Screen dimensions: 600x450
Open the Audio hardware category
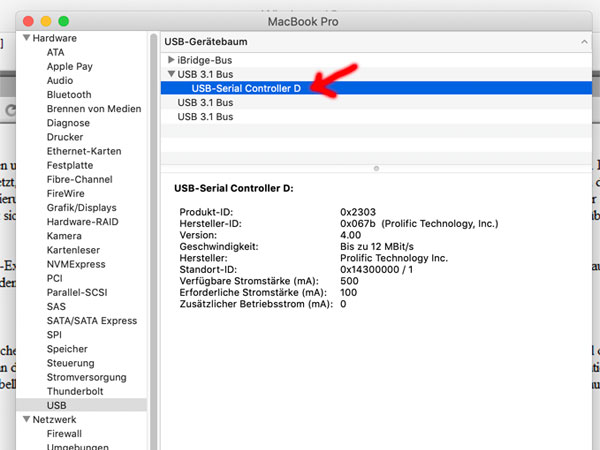(60, 80)
